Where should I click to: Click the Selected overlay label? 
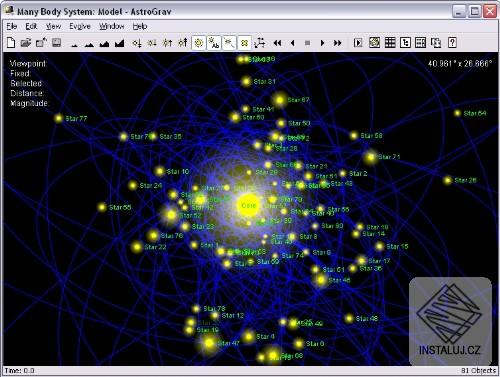[26, 83]
